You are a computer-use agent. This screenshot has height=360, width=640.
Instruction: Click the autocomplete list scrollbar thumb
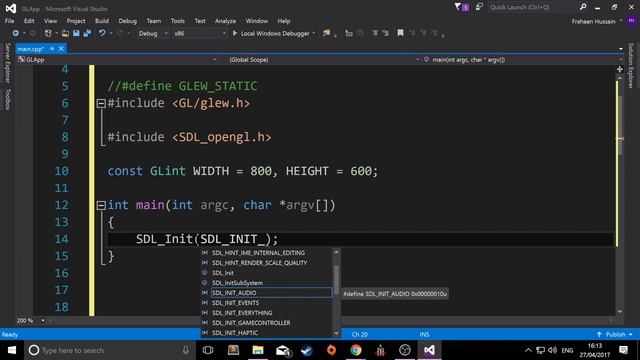coord(336,279)
